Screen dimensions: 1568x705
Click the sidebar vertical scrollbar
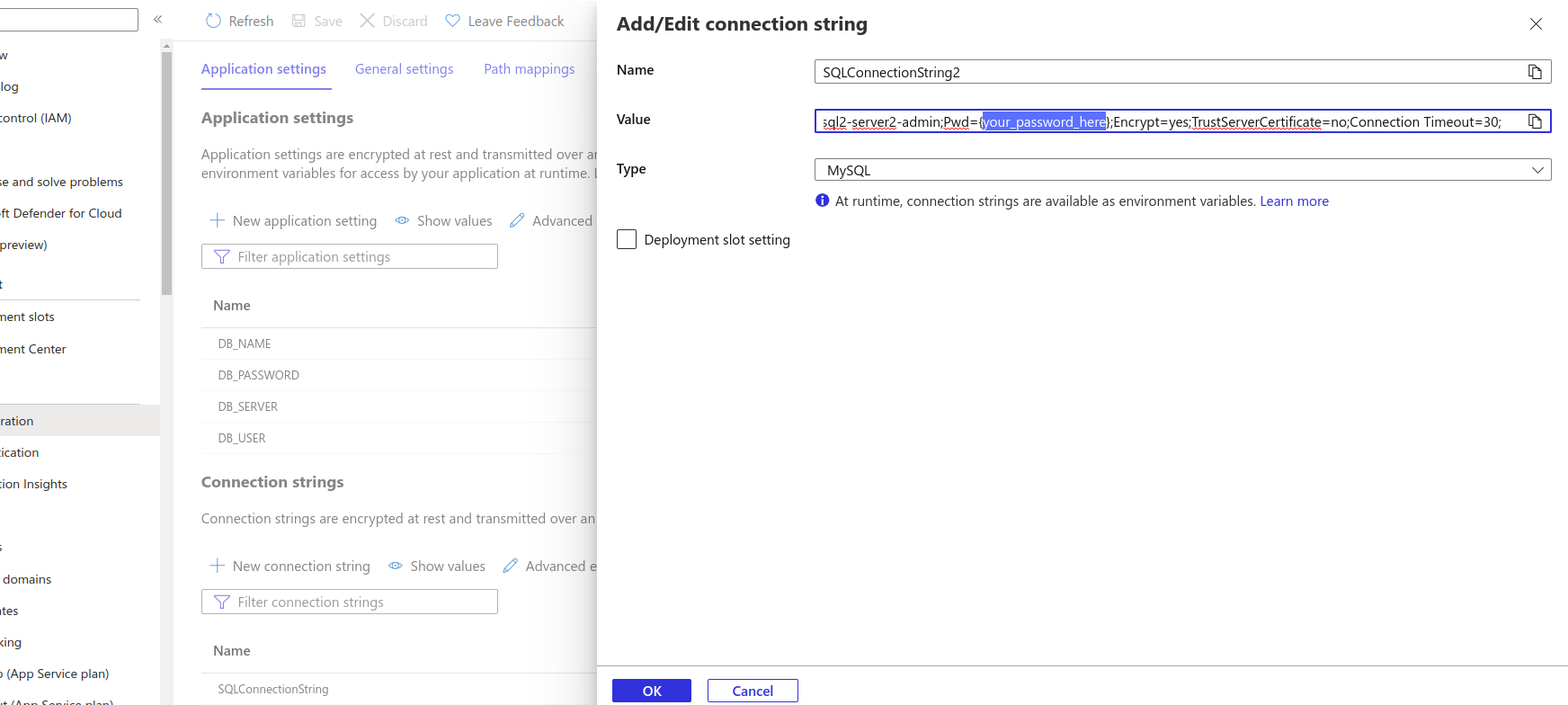[x=166, y=174]
